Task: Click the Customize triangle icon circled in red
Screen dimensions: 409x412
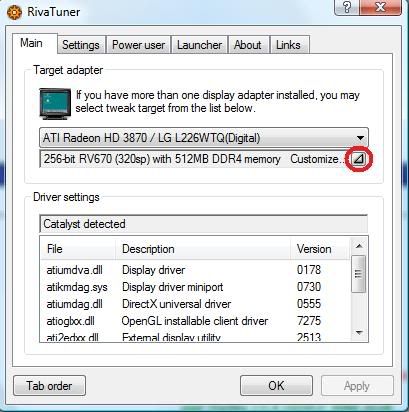Action: tap(358, 160)
